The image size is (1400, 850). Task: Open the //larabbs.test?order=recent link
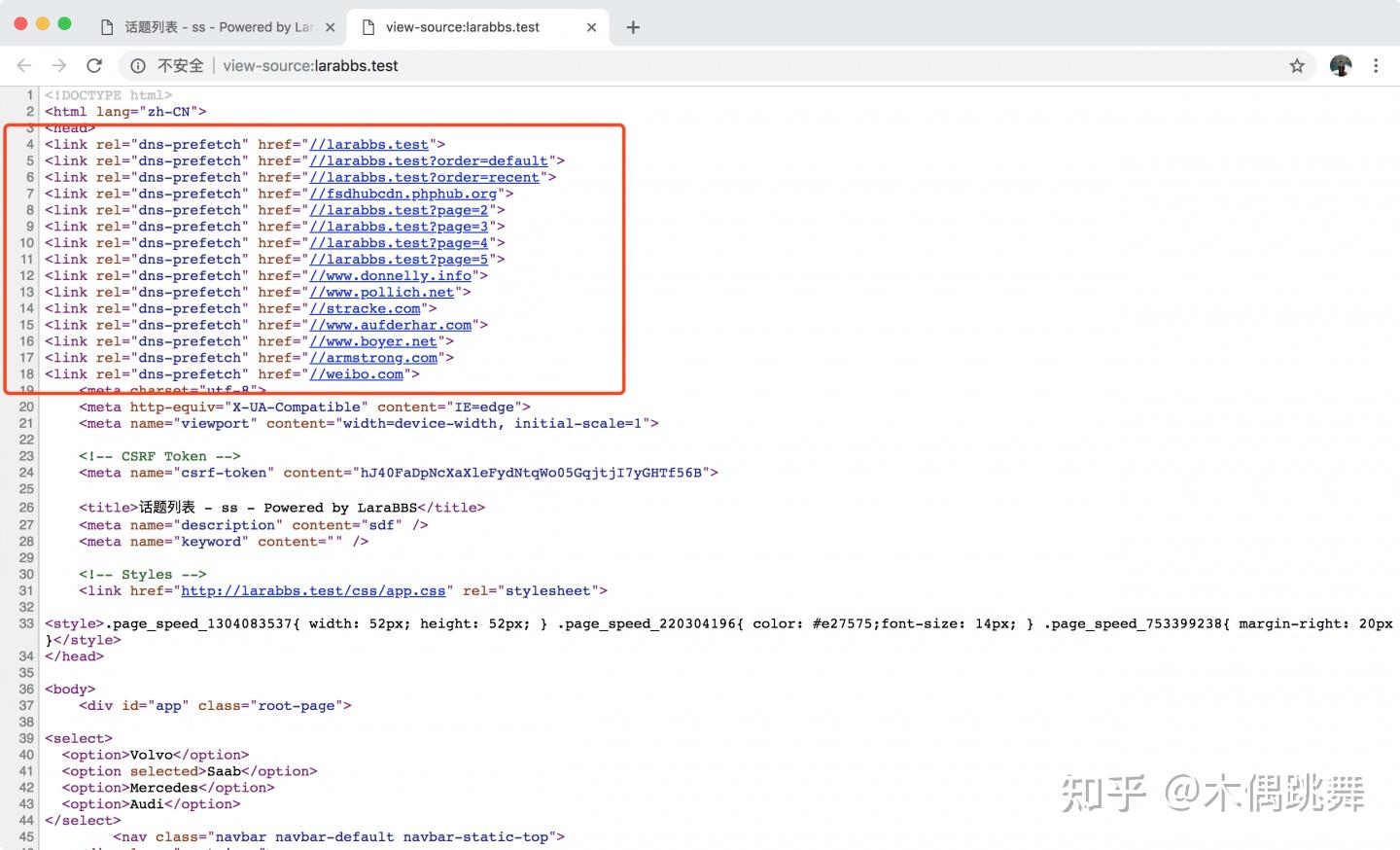[x=424, y=177]
